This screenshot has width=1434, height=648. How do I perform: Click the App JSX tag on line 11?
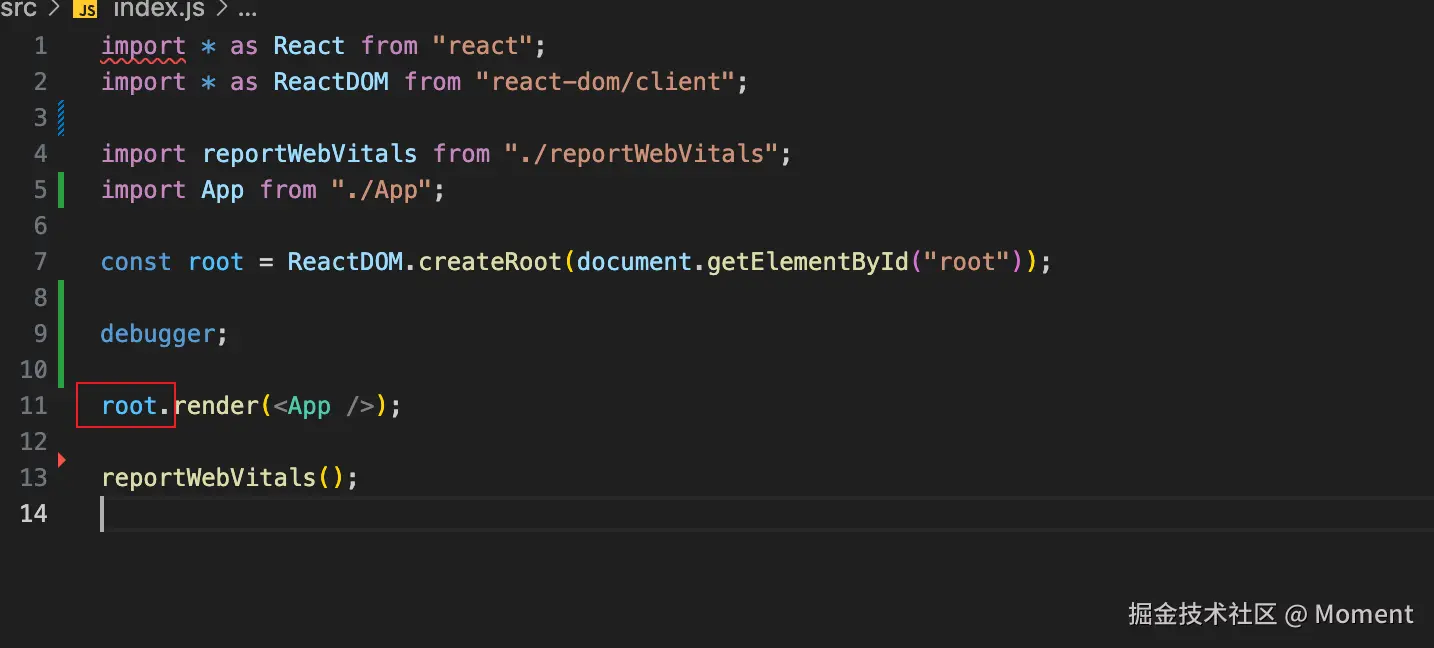(309, 406)
